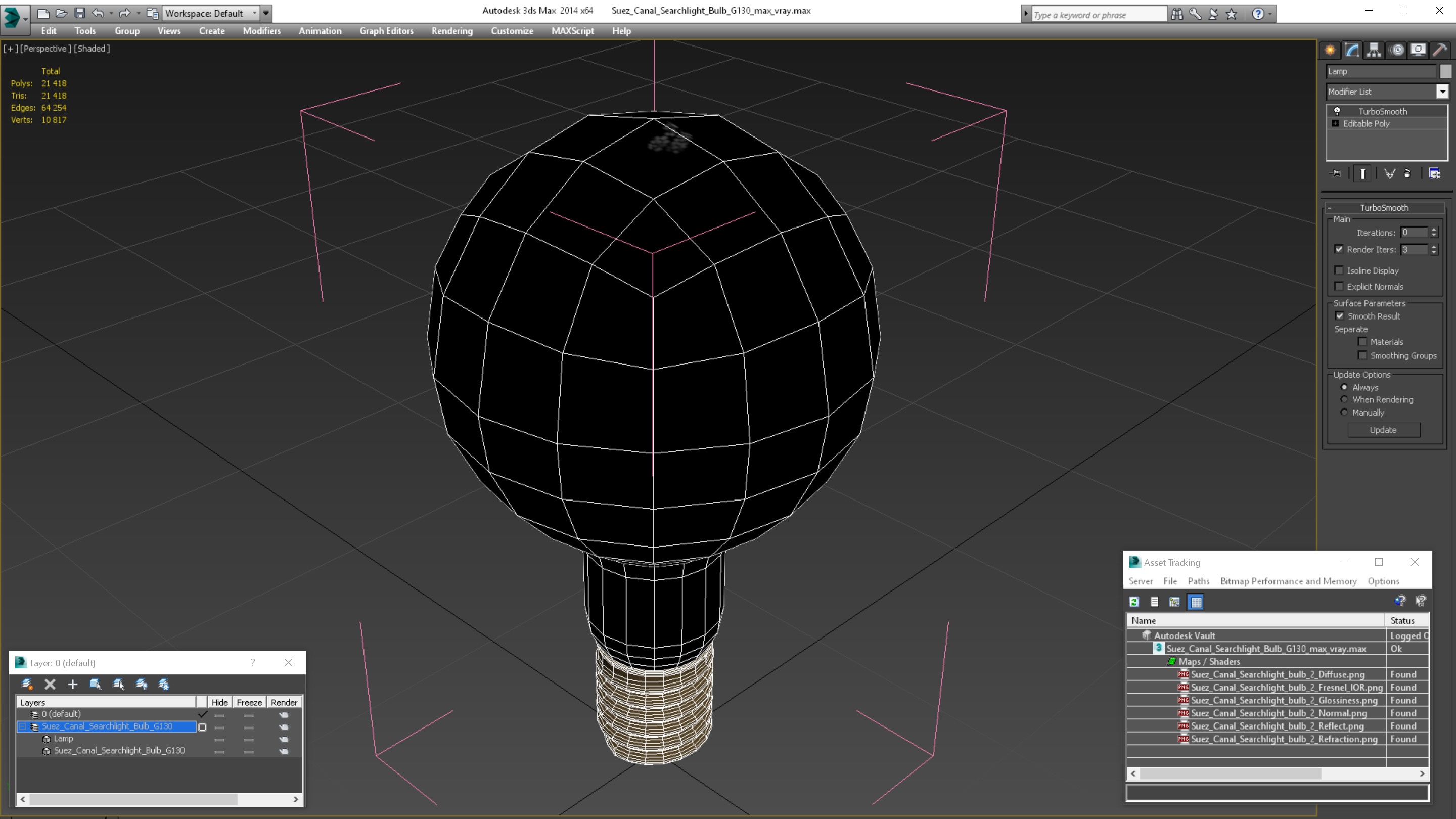
Task: Open the quick access toolbar customize arrow
Action: 266,13
